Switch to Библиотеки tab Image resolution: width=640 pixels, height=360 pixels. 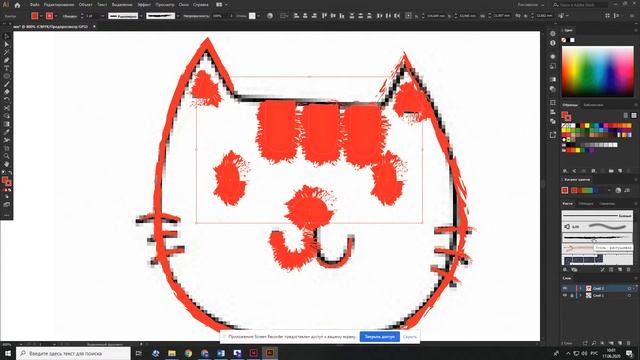click(593, 105)
